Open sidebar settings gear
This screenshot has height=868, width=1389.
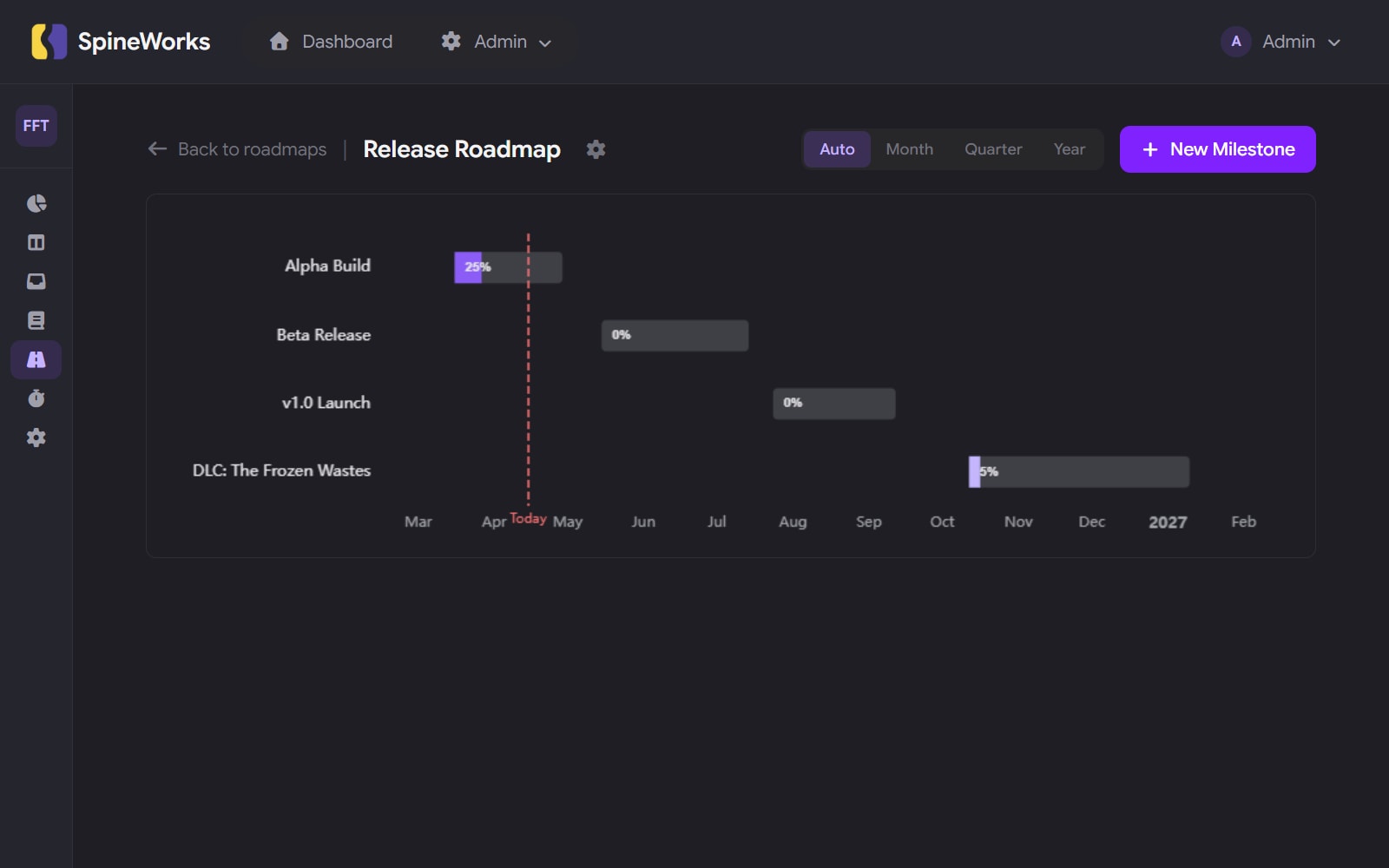(x=36, y=437)
